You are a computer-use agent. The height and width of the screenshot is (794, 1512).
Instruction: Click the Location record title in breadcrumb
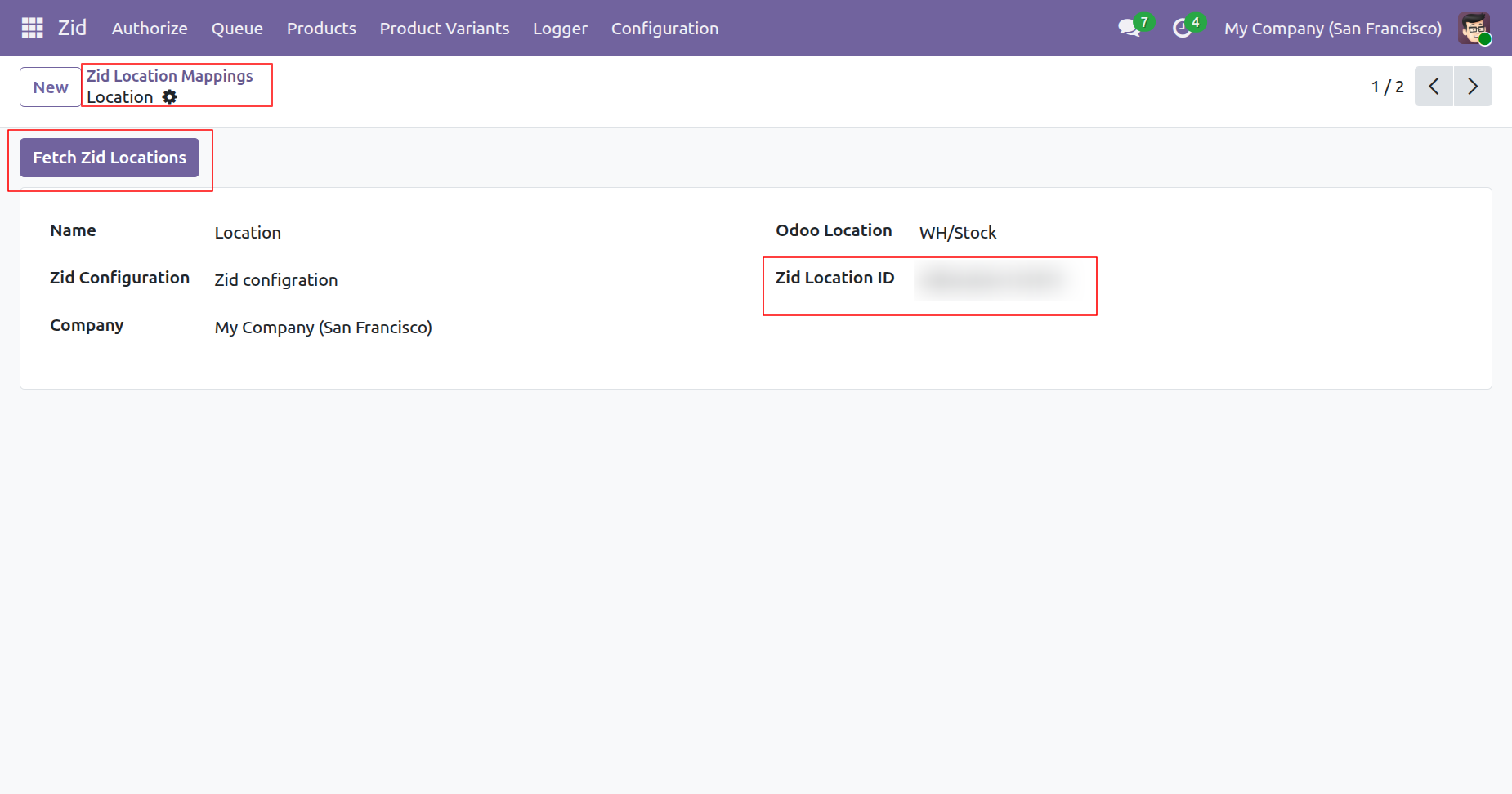(x=119, y=97)
